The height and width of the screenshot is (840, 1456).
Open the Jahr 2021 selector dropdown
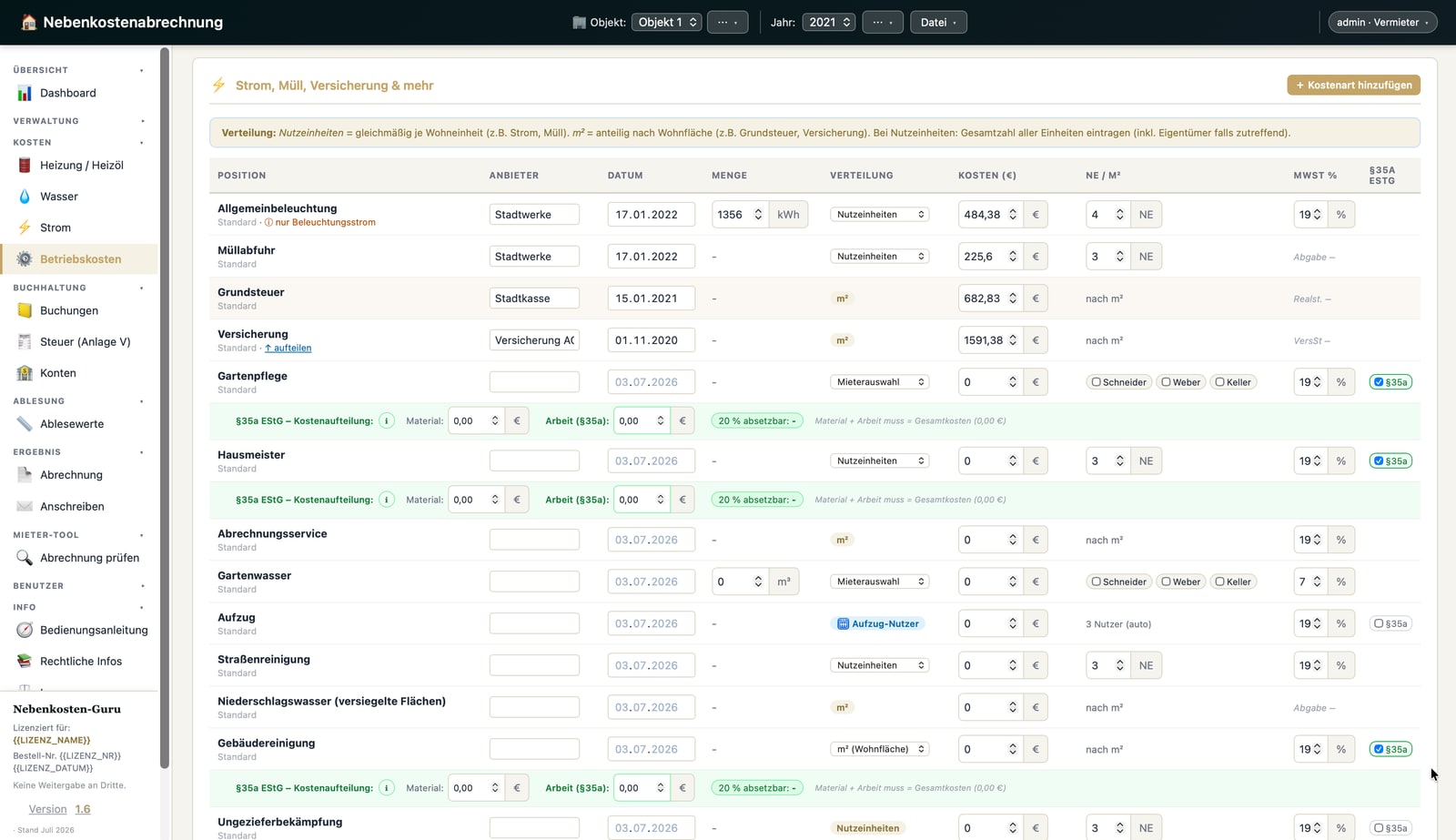[828, 22]
